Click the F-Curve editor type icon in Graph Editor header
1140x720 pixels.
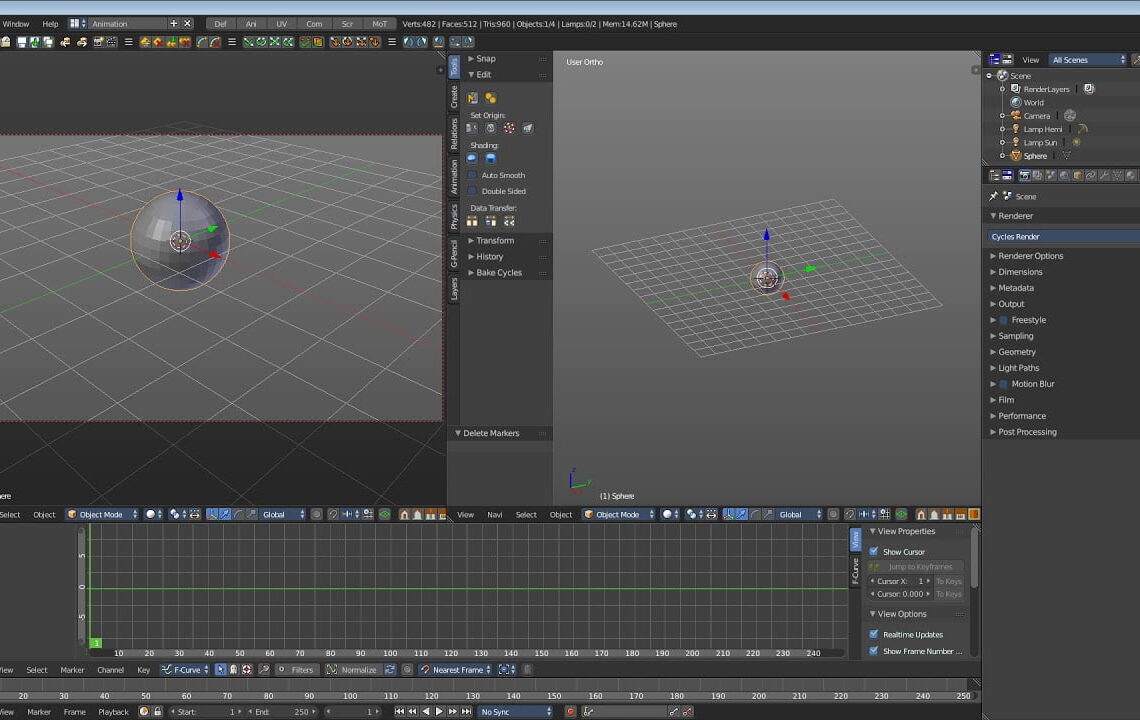point(166,669)
